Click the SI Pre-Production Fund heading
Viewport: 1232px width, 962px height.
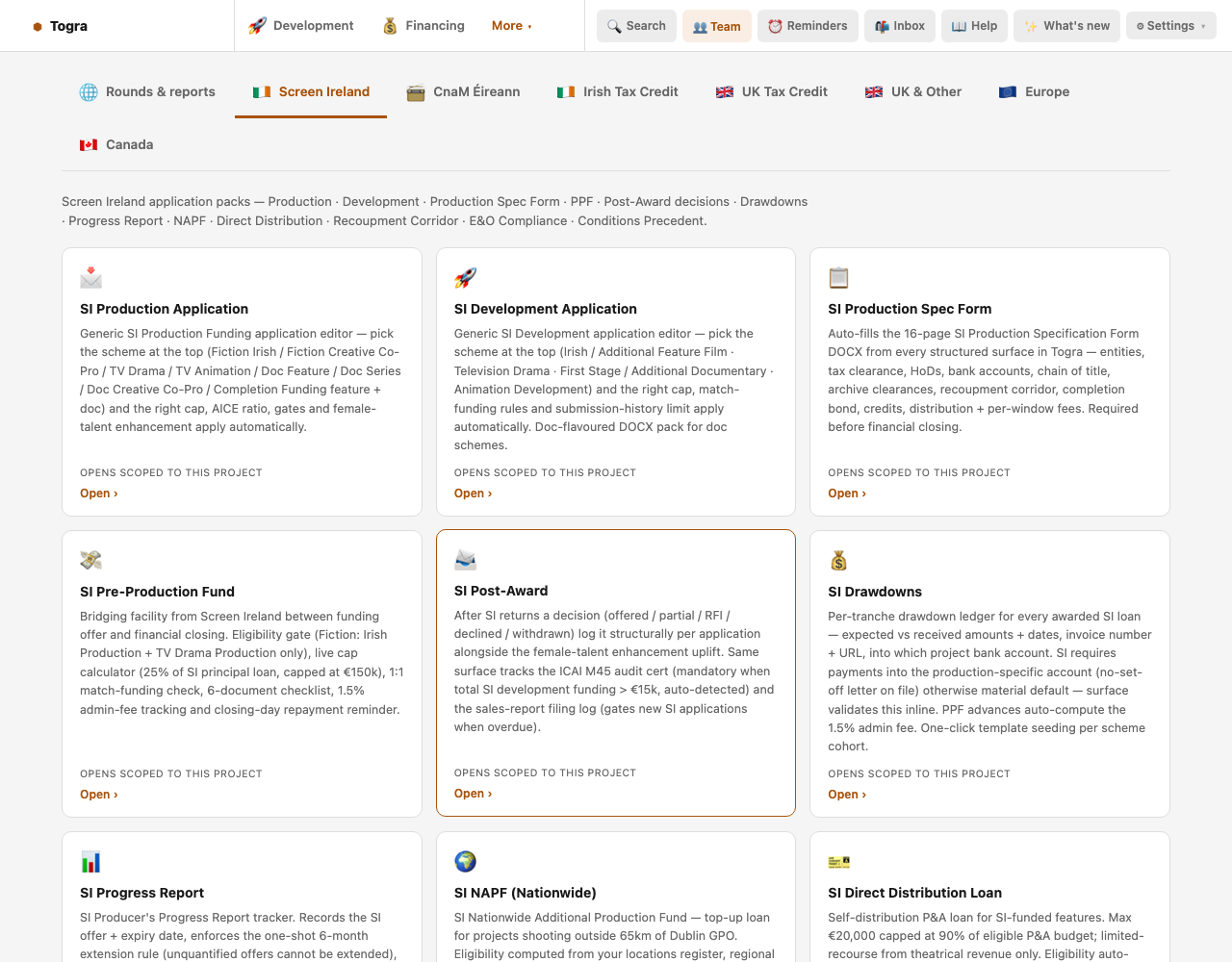pyautogui.click(x=157, y=592)
